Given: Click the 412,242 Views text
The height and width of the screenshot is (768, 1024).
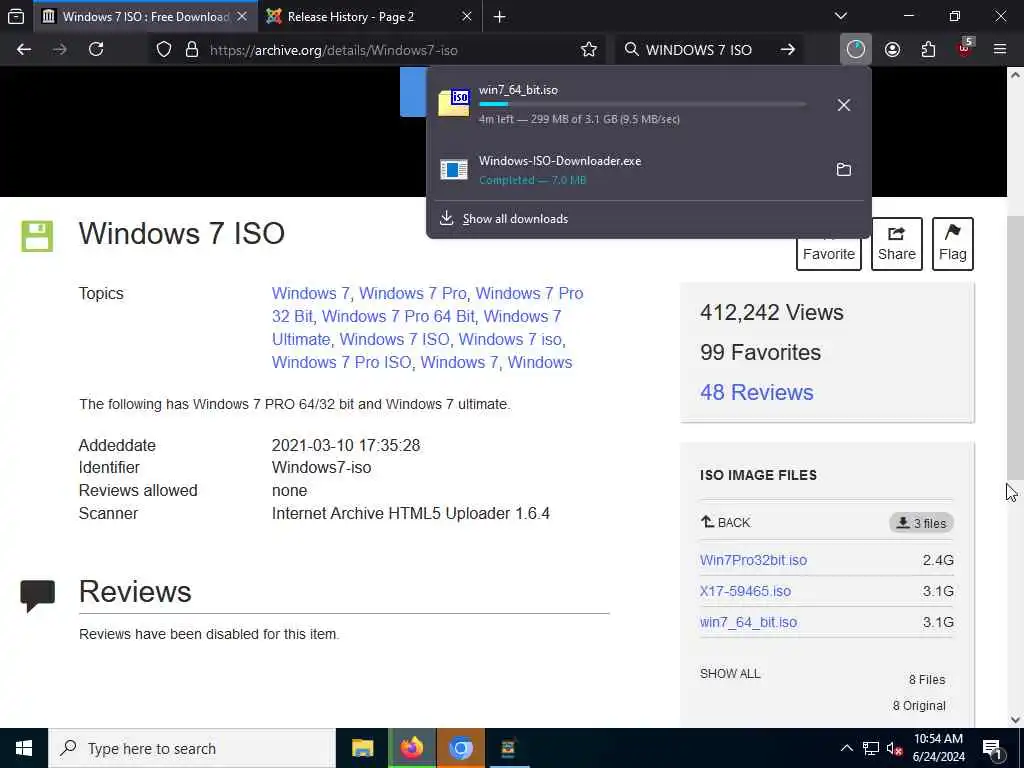Looking at the screenshot, I should pyautogui.click(x=771, y=312).
